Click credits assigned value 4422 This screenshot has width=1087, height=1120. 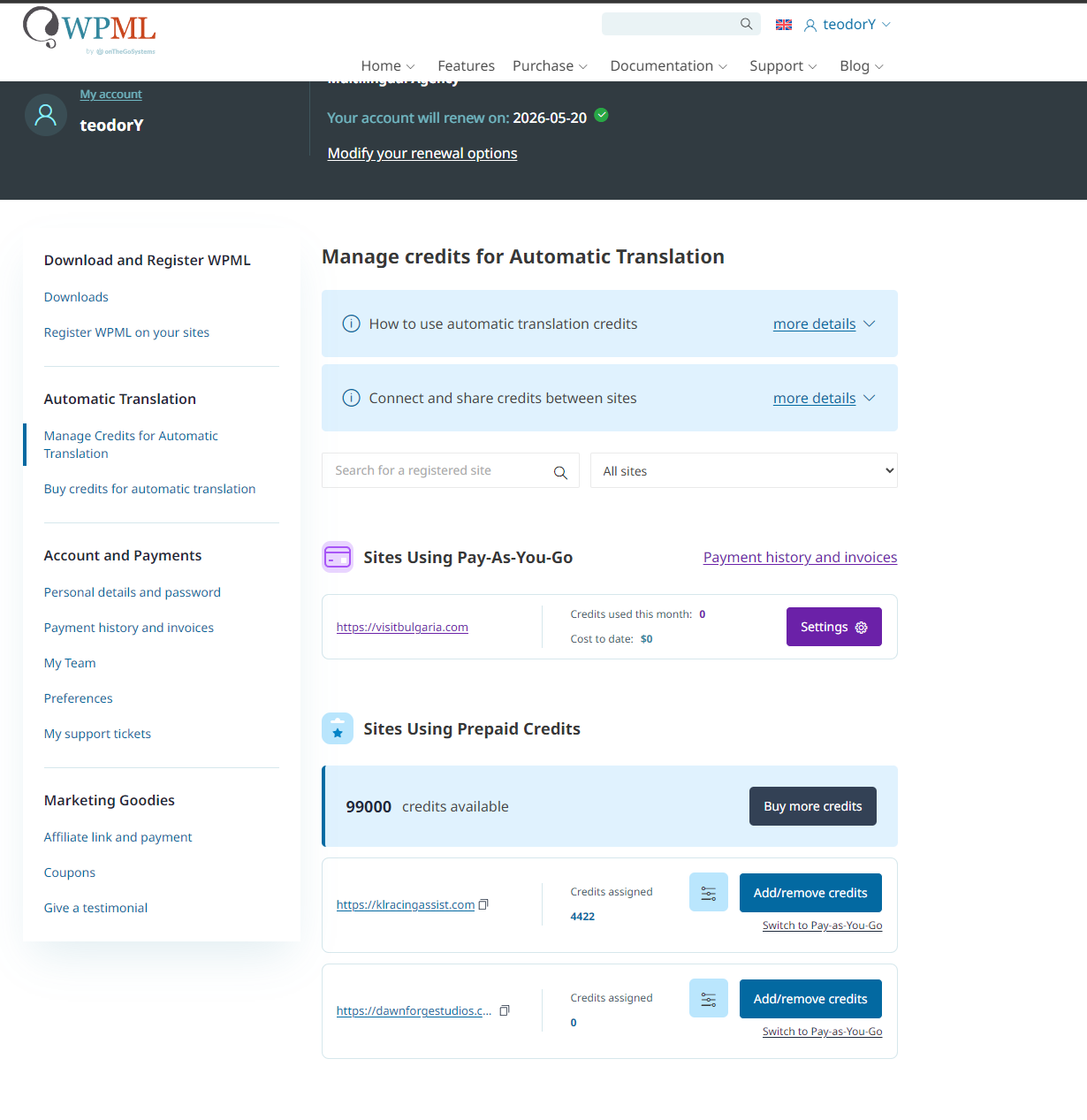(582, 917)
